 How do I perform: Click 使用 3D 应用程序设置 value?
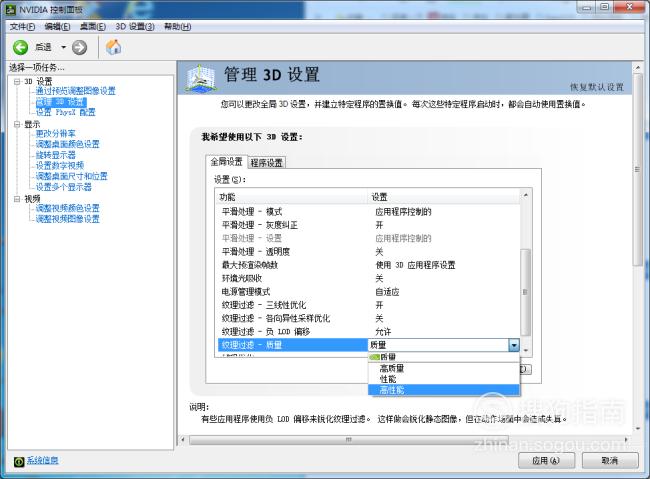pyautogui.click(x=415, y=265)
